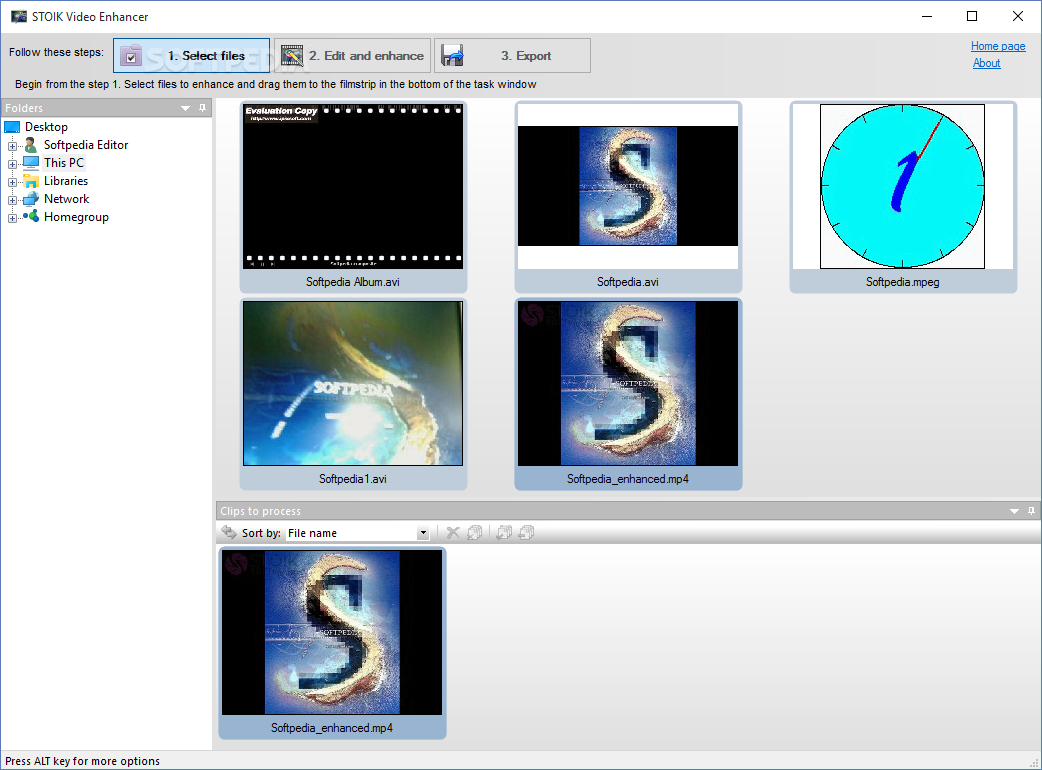Expand Libraries tree node
This screenshot has width=1042, height=770.
click(x=12, y=181)
